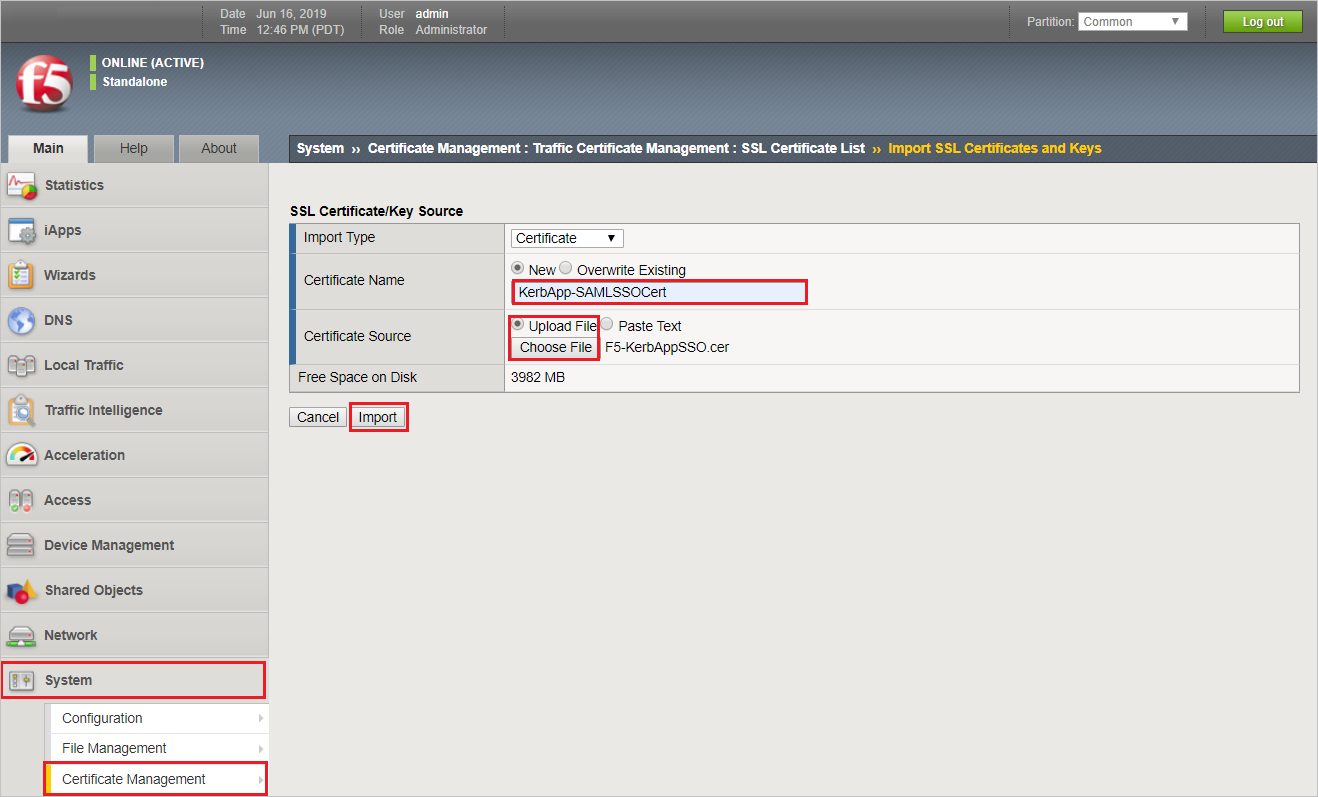Screen dimensions: 1318x797
Task: Click the Certificate Name text field
Action: (659, 292)
